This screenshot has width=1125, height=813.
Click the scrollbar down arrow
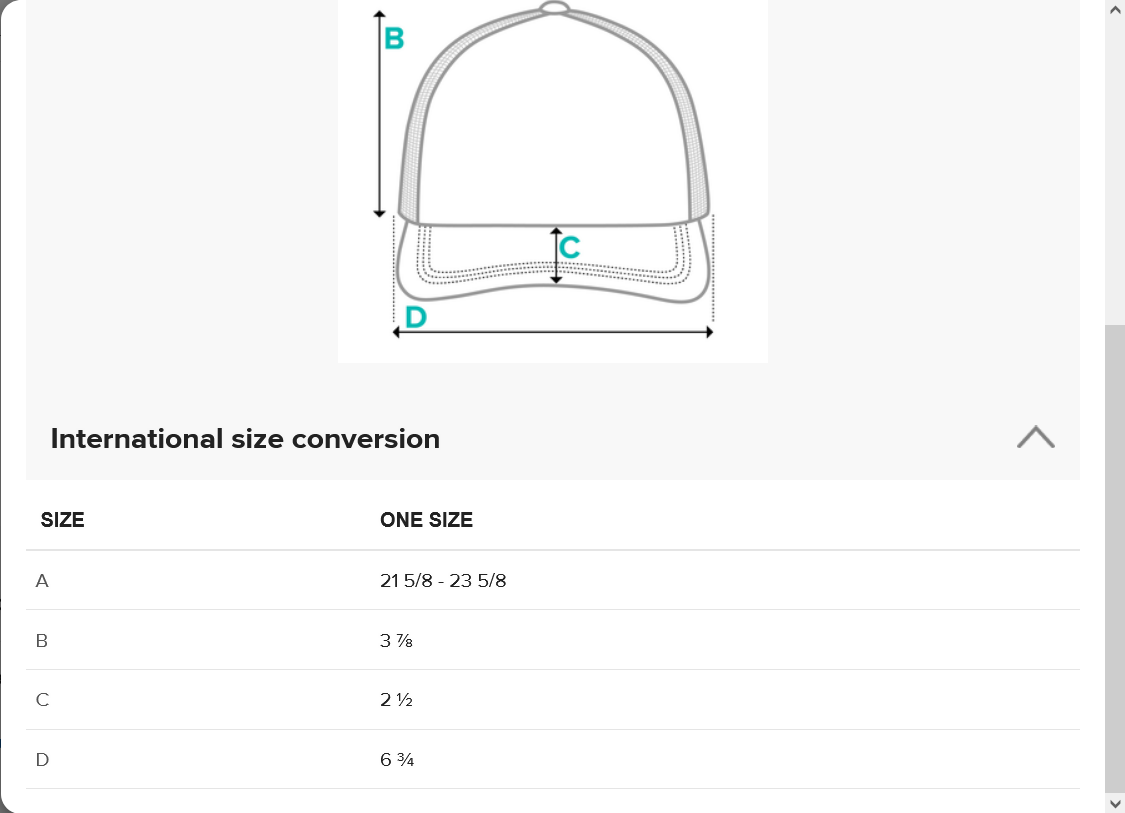click(x=1116, y=803)
